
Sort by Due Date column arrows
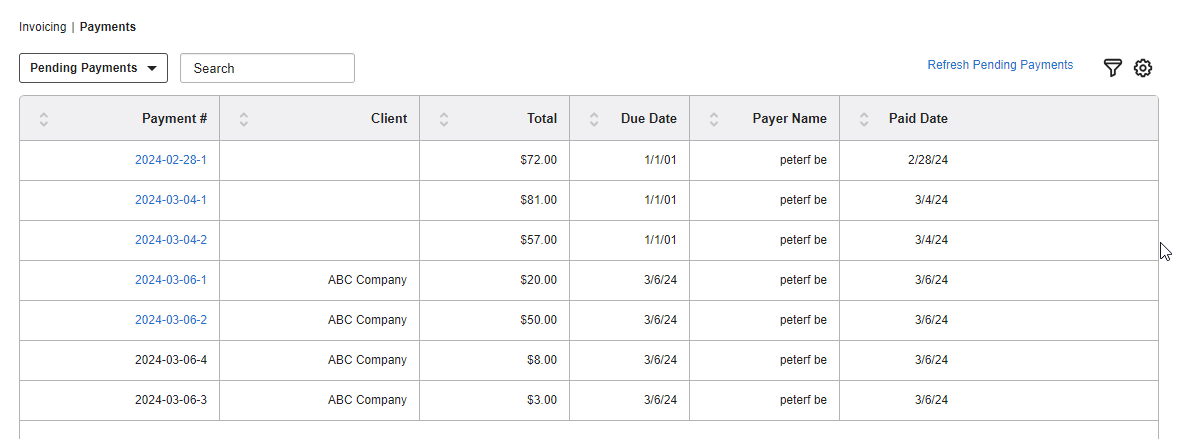[x=594, y=119]
